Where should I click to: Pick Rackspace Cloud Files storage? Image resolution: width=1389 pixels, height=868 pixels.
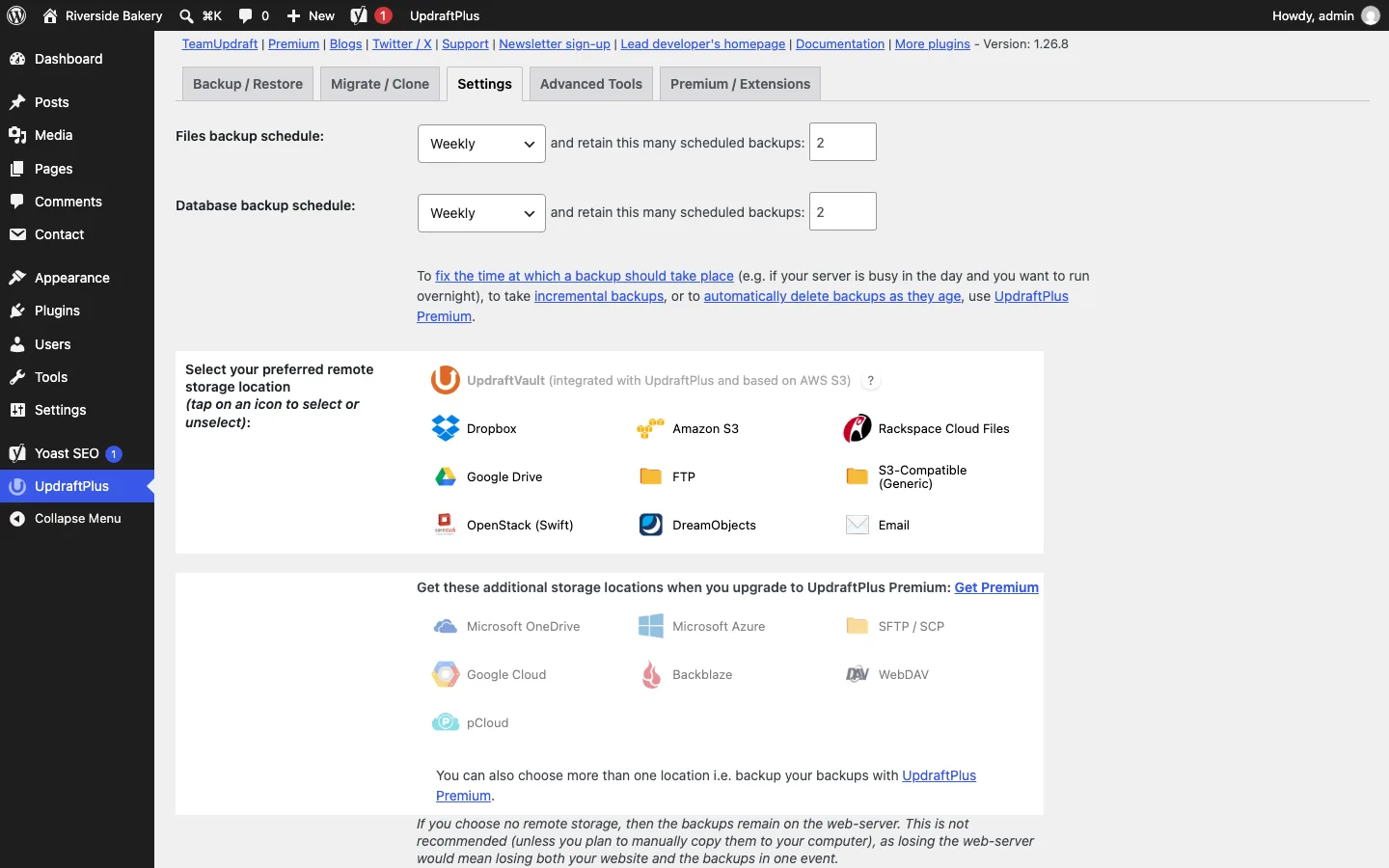tap(926, 428)
